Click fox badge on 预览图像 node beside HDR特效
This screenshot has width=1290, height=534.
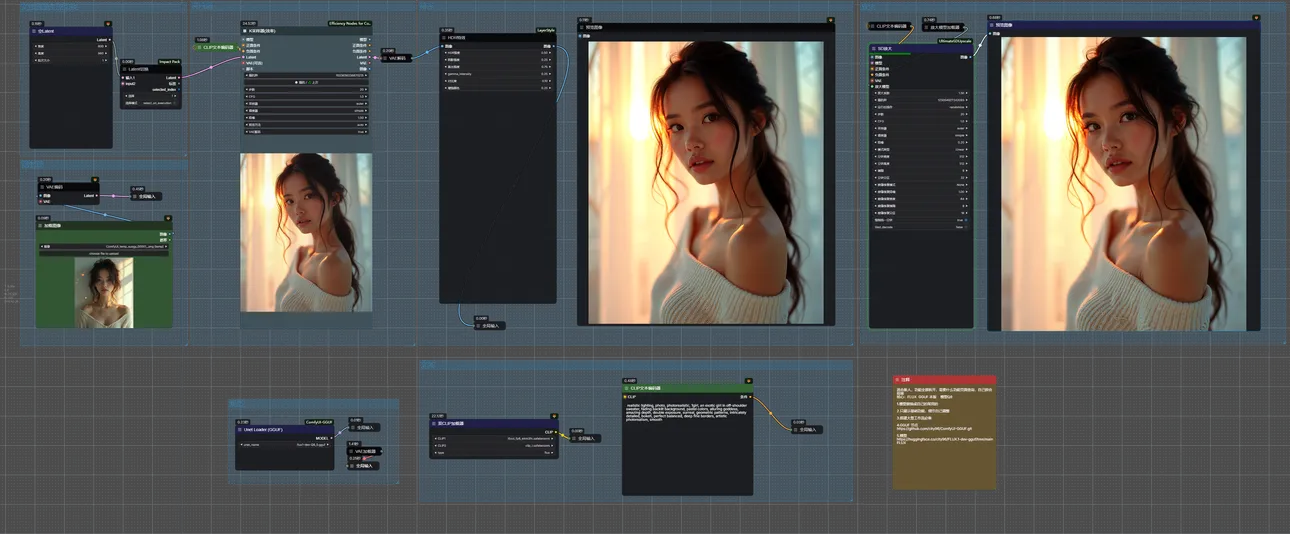[830, 19]
